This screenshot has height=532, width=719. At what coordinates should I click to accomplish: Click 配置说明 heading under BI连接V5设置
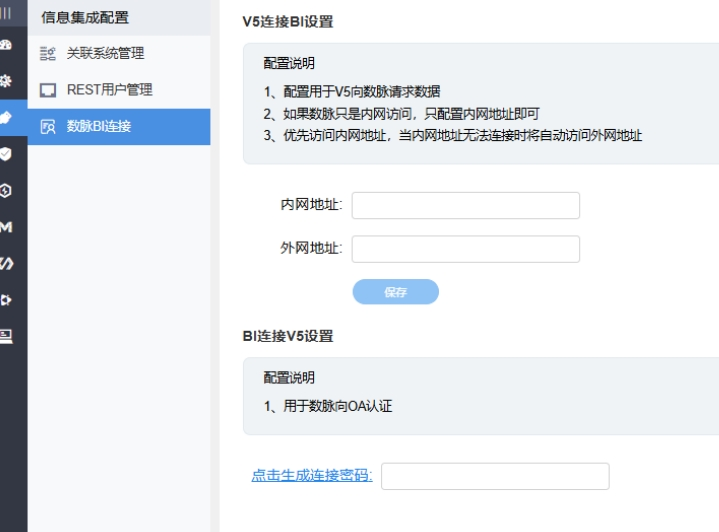coord(289,378)
